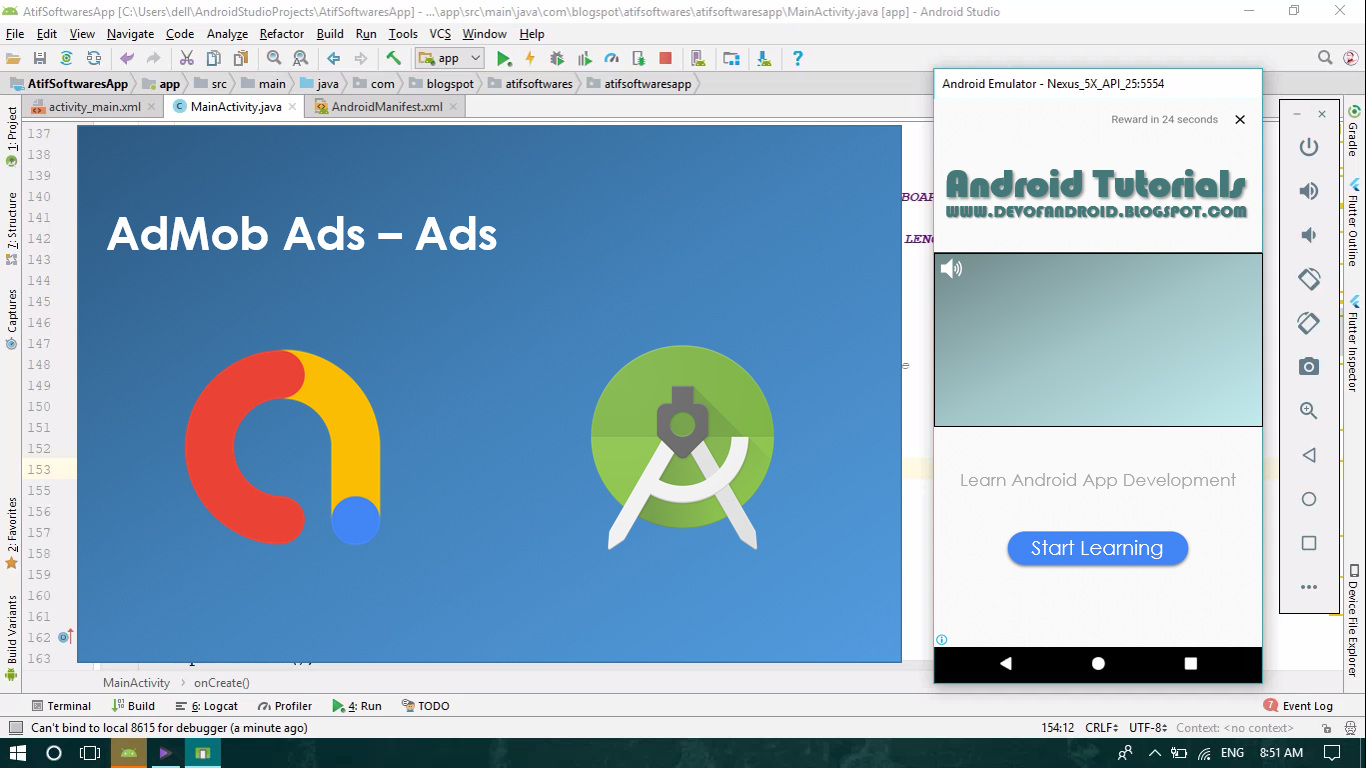Viewport: 1366px width, 768px height.
Task: Click the Sync Project with Gradle icon
Action: pos(66,58)
